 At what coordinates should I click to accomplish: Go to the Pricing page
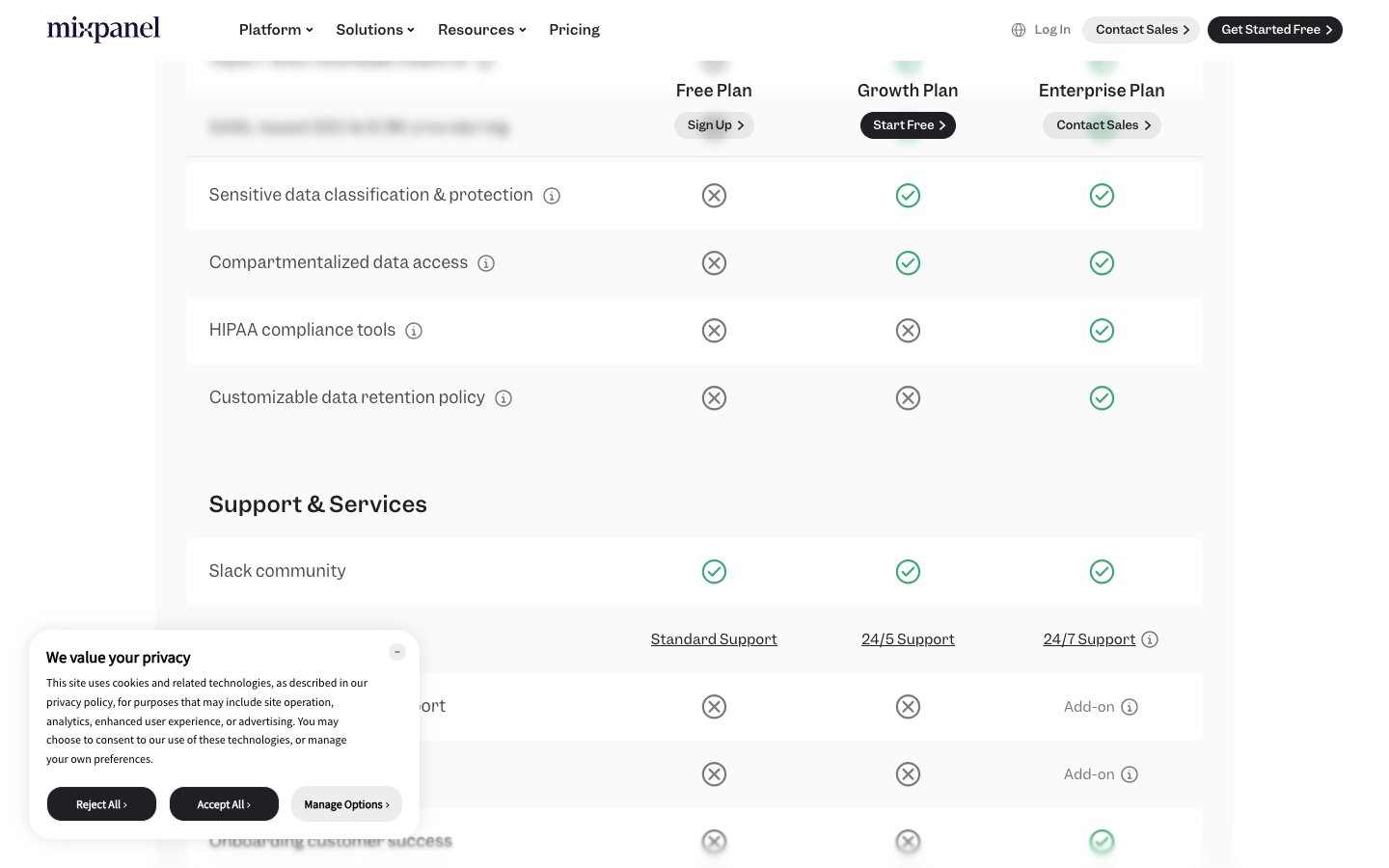tap(574, 30)
